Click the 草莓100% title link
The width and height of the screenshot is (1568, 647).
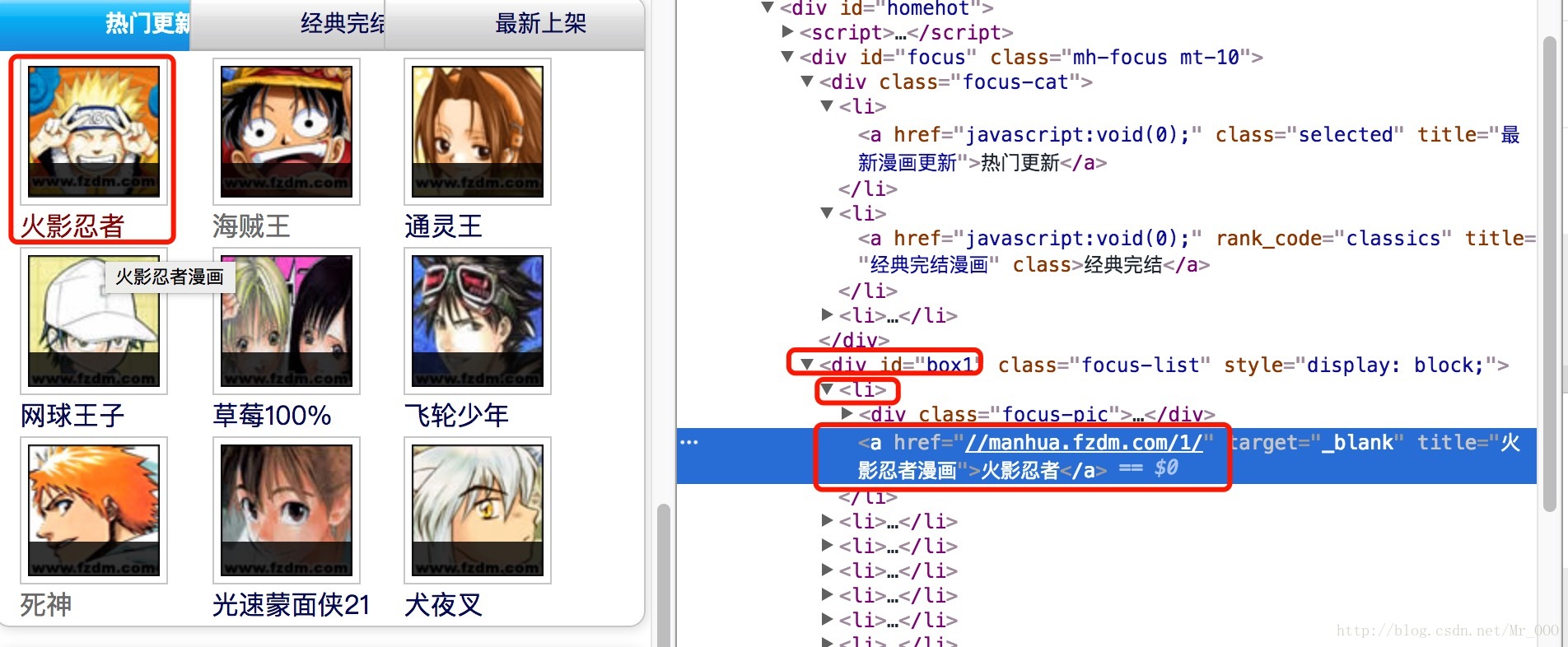pos(272,415)
